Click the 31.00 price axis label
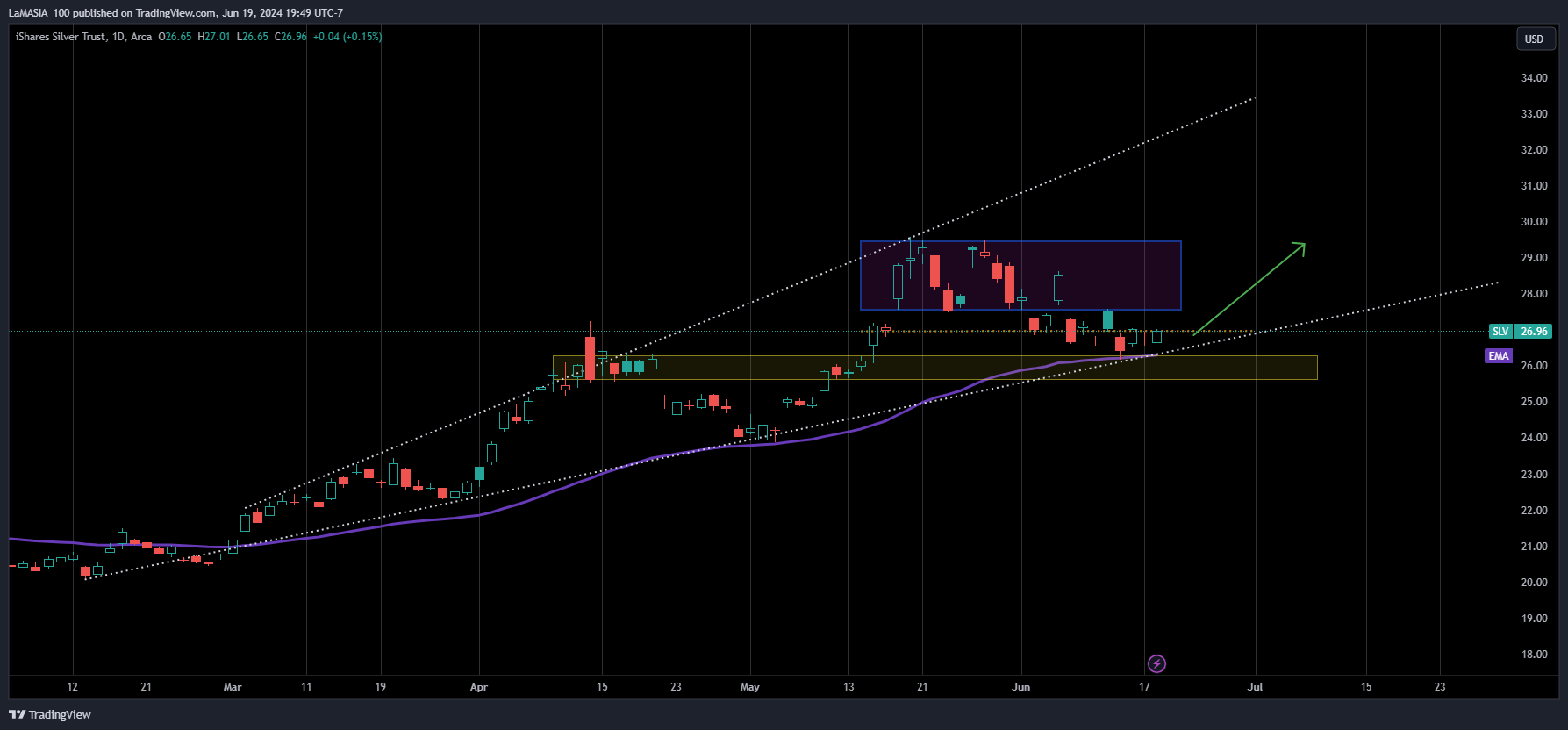The width and height of the screenshot is (1568, 730). [x=1534, y=186]
